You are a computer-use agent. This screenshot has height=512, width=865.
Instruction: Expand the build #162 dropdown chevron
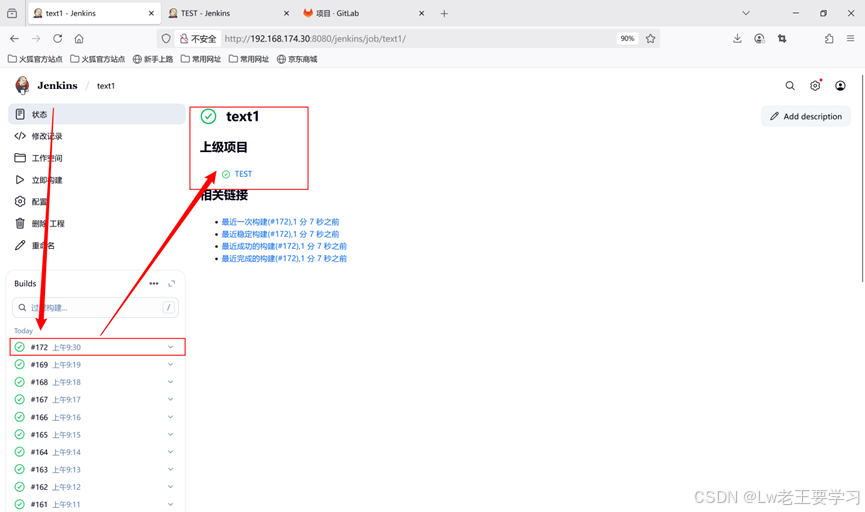tap(170, 487)
